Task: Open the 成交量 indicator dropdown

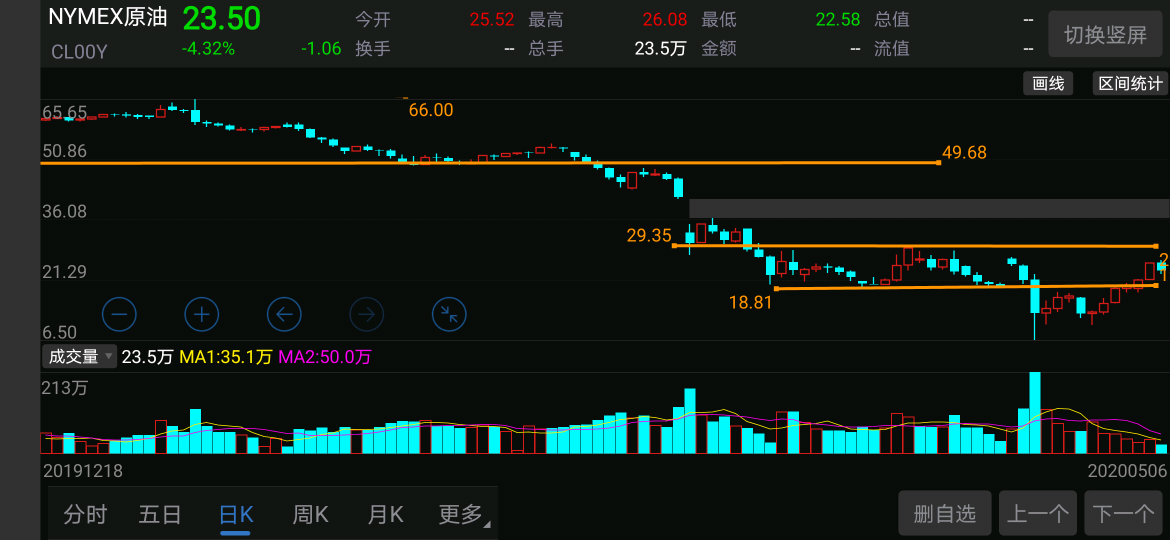Action: click(x=80, y=357)
